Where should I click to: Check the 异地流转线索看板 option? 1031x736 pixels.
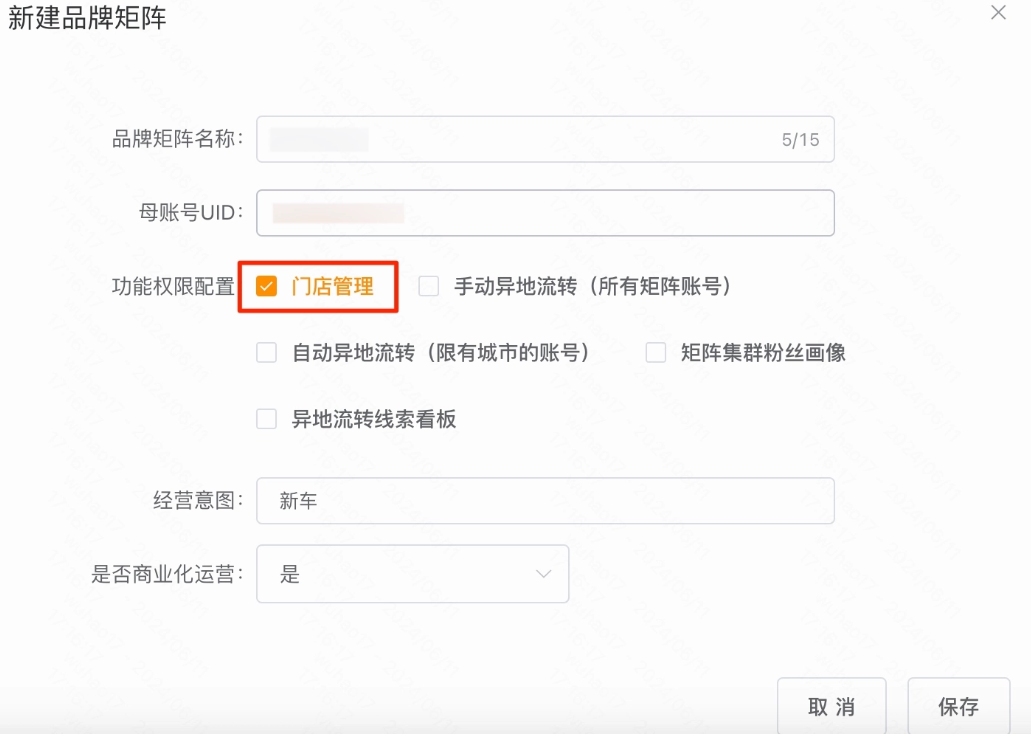[x=266, y=418]
